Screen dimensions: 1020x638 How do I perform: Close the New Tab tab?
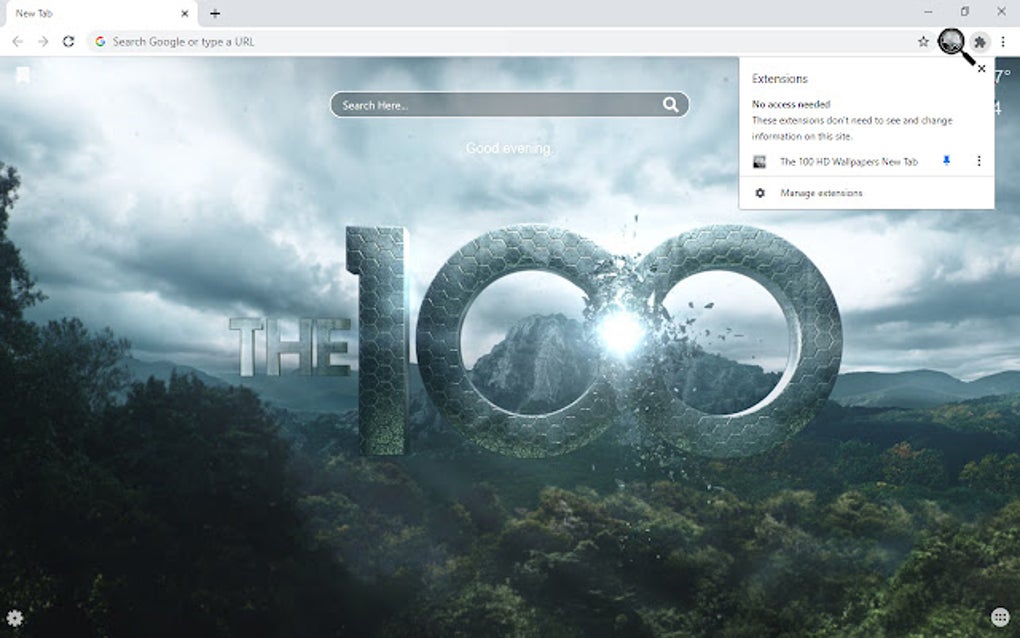click(185, 13)
